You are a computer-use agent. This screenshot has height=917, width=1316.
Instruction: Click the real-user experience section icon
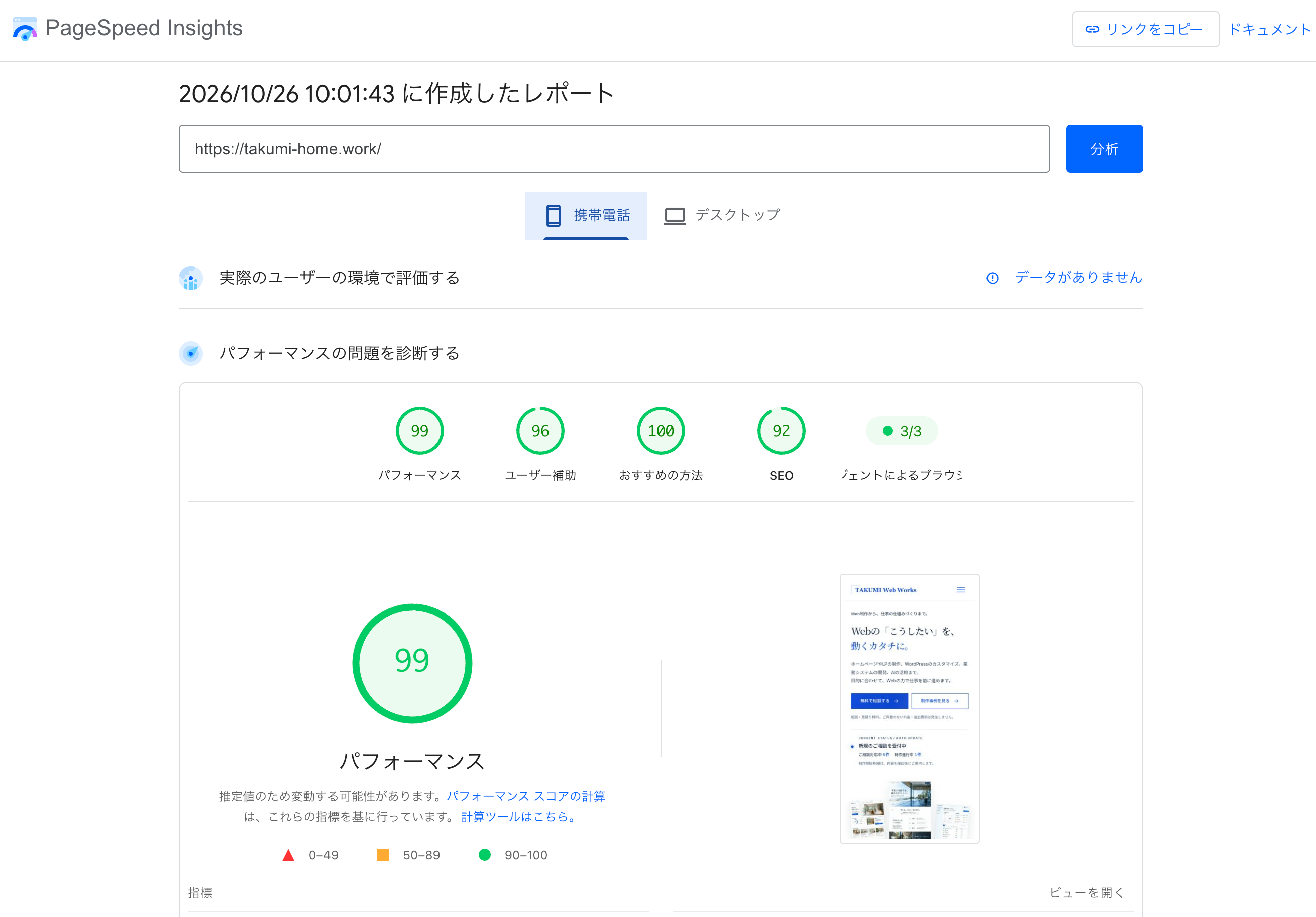click(191, 279)
